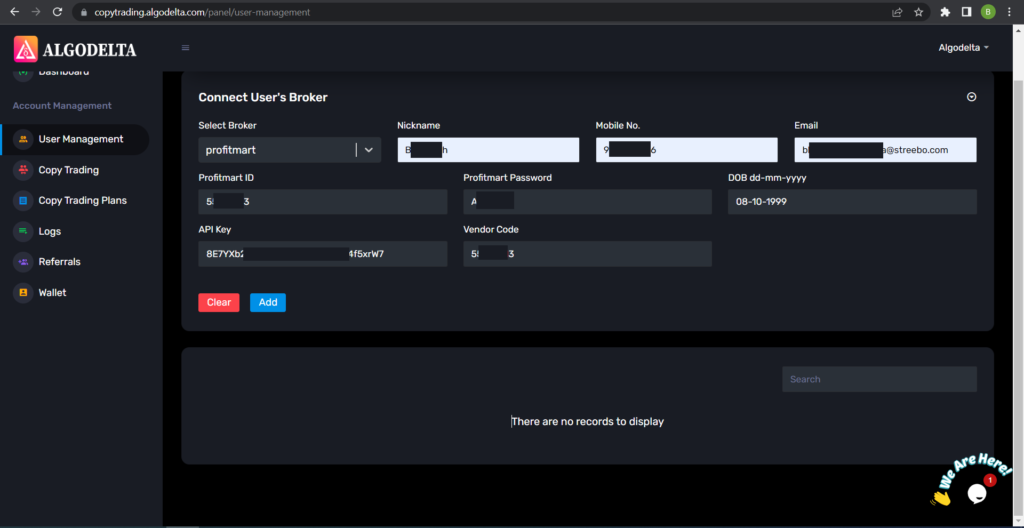Focus the Email input field
Viewport: 1024px width, 528px height.
(886, 150)
